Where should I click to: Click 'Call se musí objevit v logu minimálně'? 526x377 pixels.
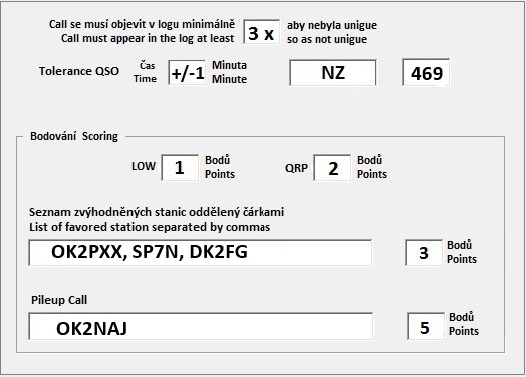[142, 24]
